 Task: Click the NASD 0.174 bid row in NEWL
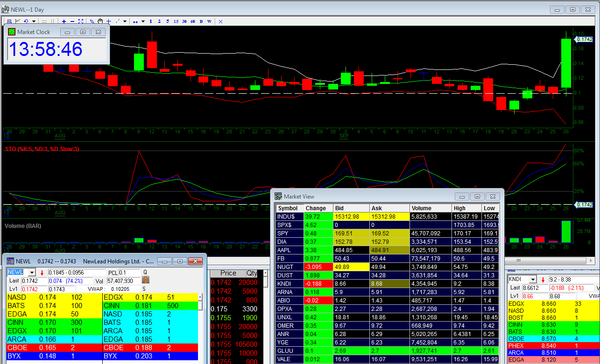point(54,297)
